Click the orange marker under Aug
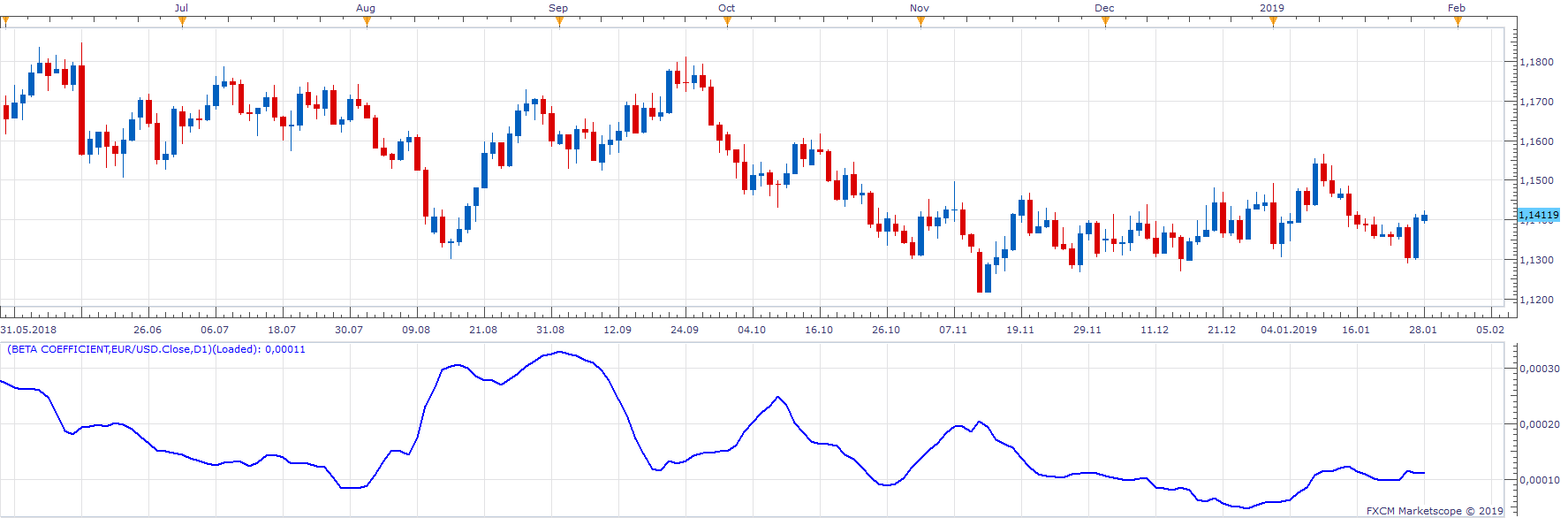 click(367, 22)
